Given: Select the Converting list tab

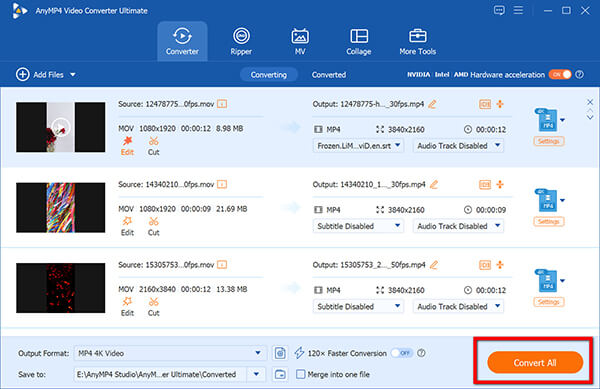Looking at the screenshot, I should tap(269, 75).
